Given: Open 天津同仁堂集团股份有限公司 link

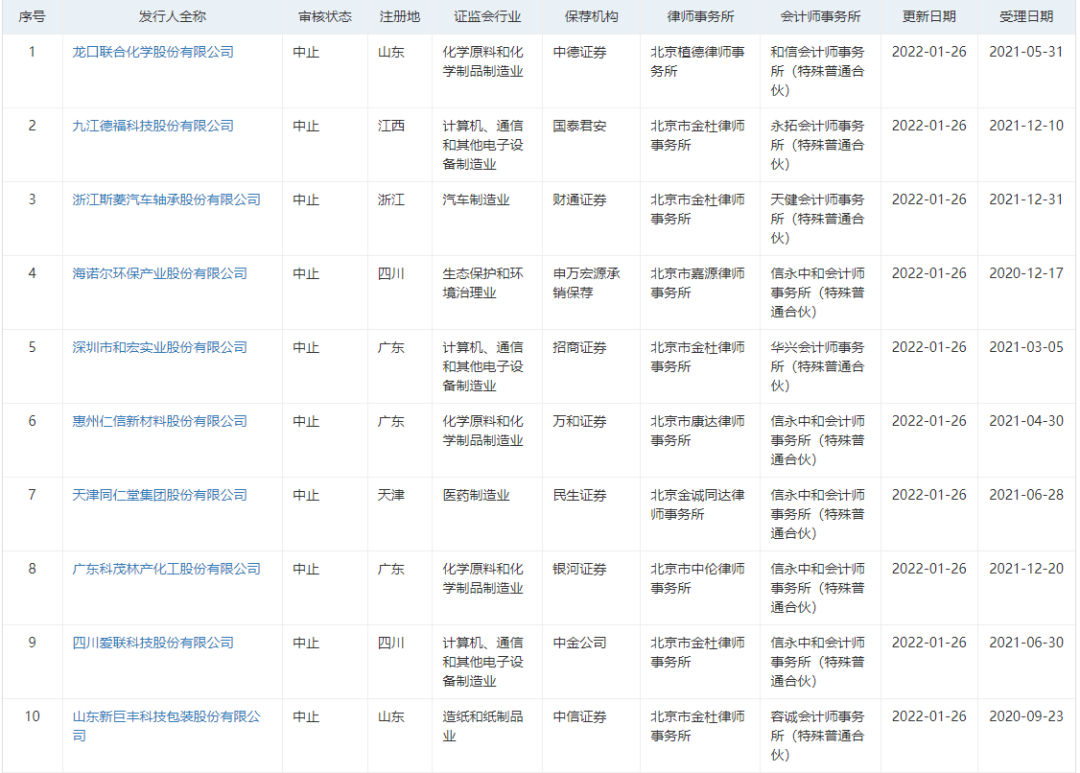Looking at the screenshot, I should coord(160,495).
